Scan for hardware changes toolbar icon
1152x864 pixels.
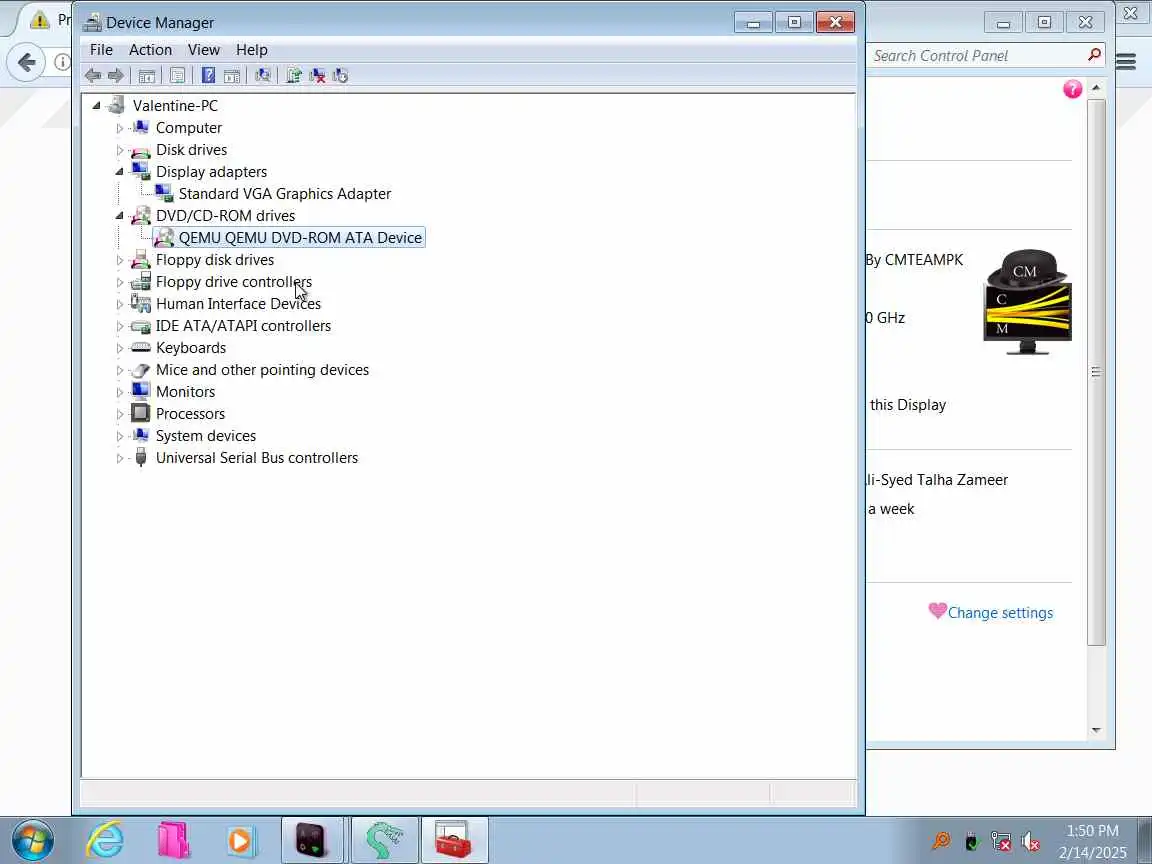point(262,75)
